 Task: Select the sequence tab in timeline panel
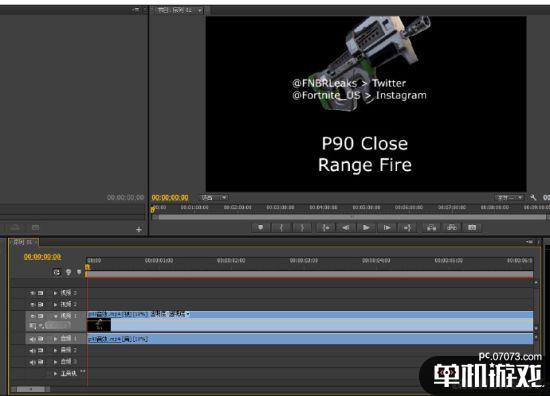23,242
